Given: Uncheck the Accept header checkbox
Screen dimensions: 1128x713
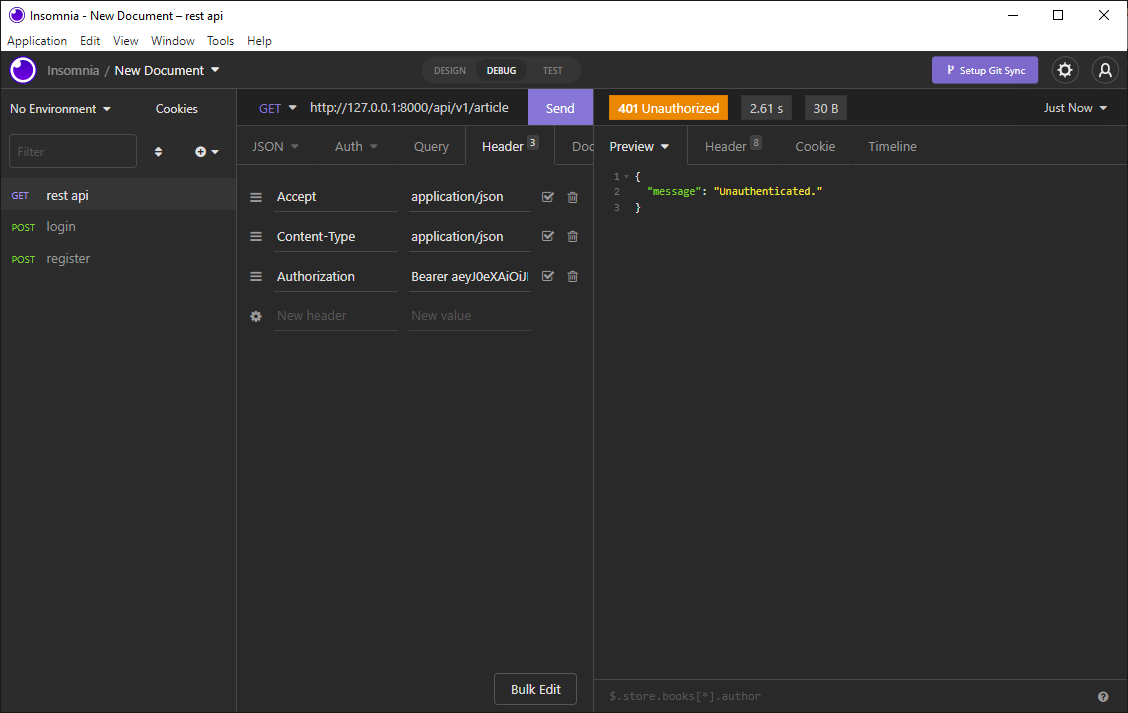Looking at the screenshot, I should point(547,197).
